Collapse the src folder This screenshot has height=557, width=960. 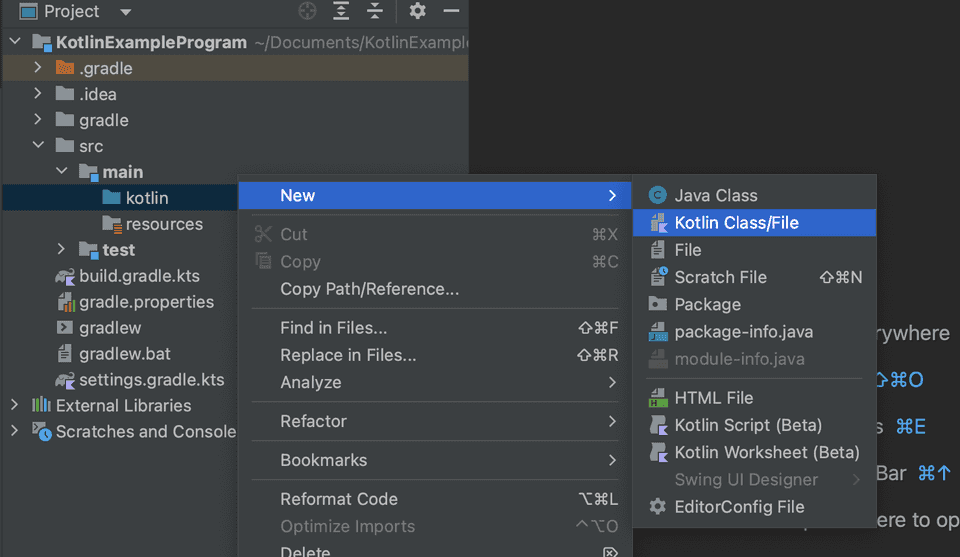38,146
